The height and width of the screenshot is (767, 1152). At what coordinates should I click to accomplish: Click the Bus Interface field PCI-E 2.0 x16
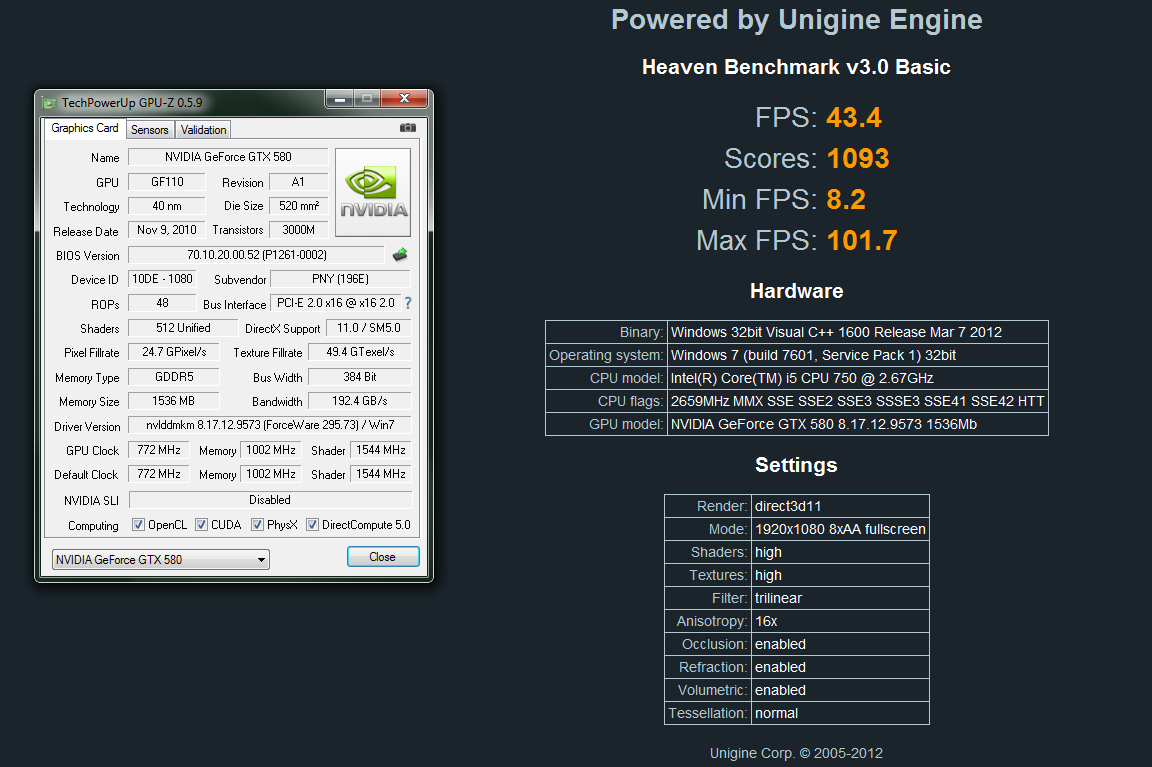click(336, 303)
